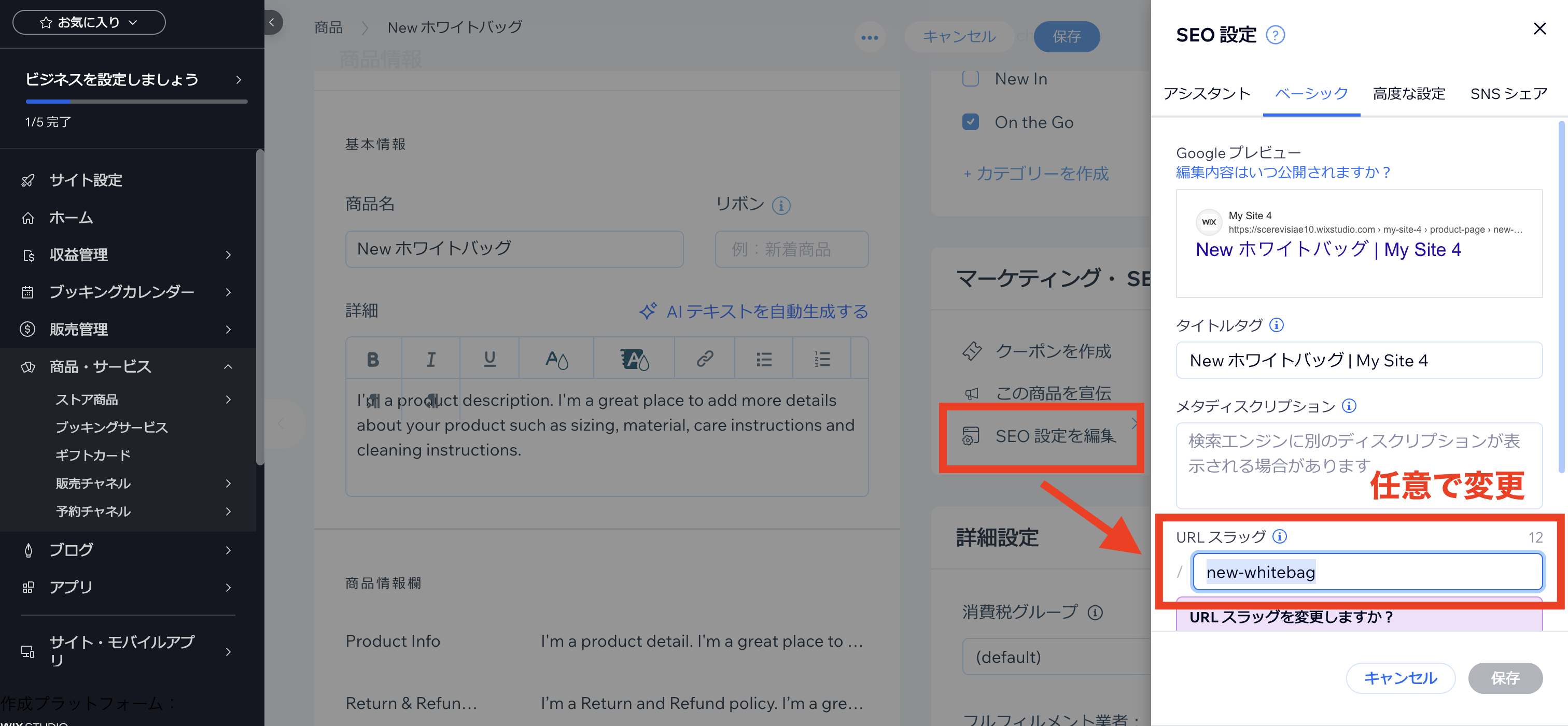This screenshot has height=726, width=1568.
Task: Switch to the アシスタント tab
Action: point(1207,94)
